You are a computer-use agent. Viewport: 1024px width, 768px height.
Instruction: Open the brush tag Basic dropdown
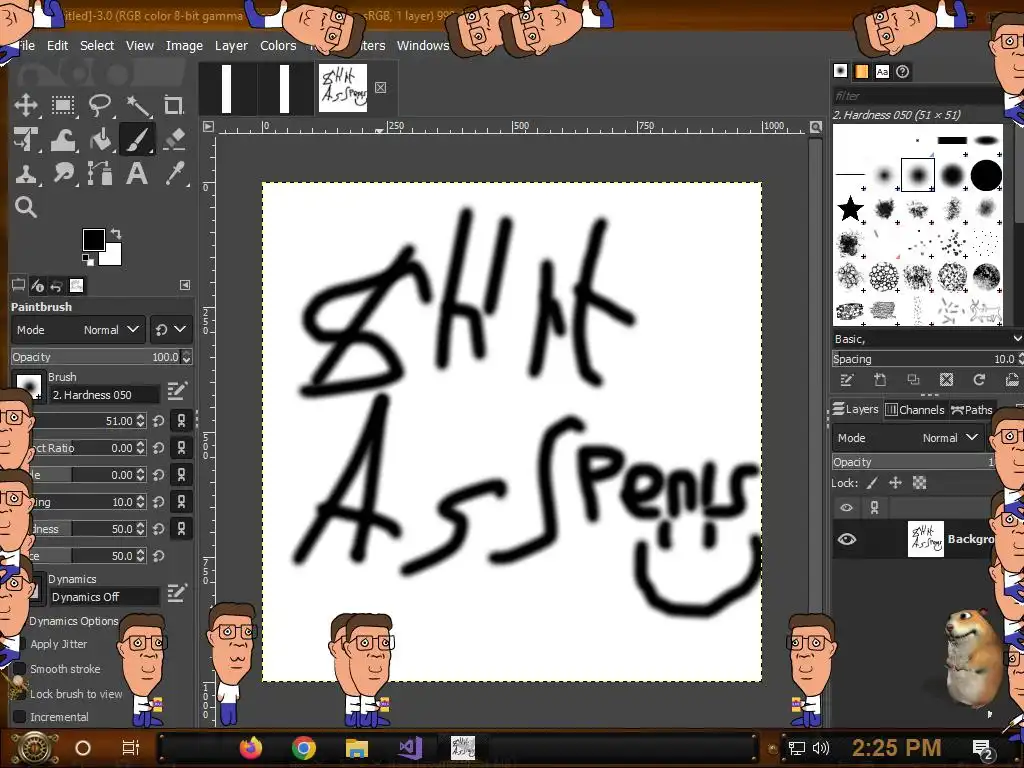[x=927, y=339]
